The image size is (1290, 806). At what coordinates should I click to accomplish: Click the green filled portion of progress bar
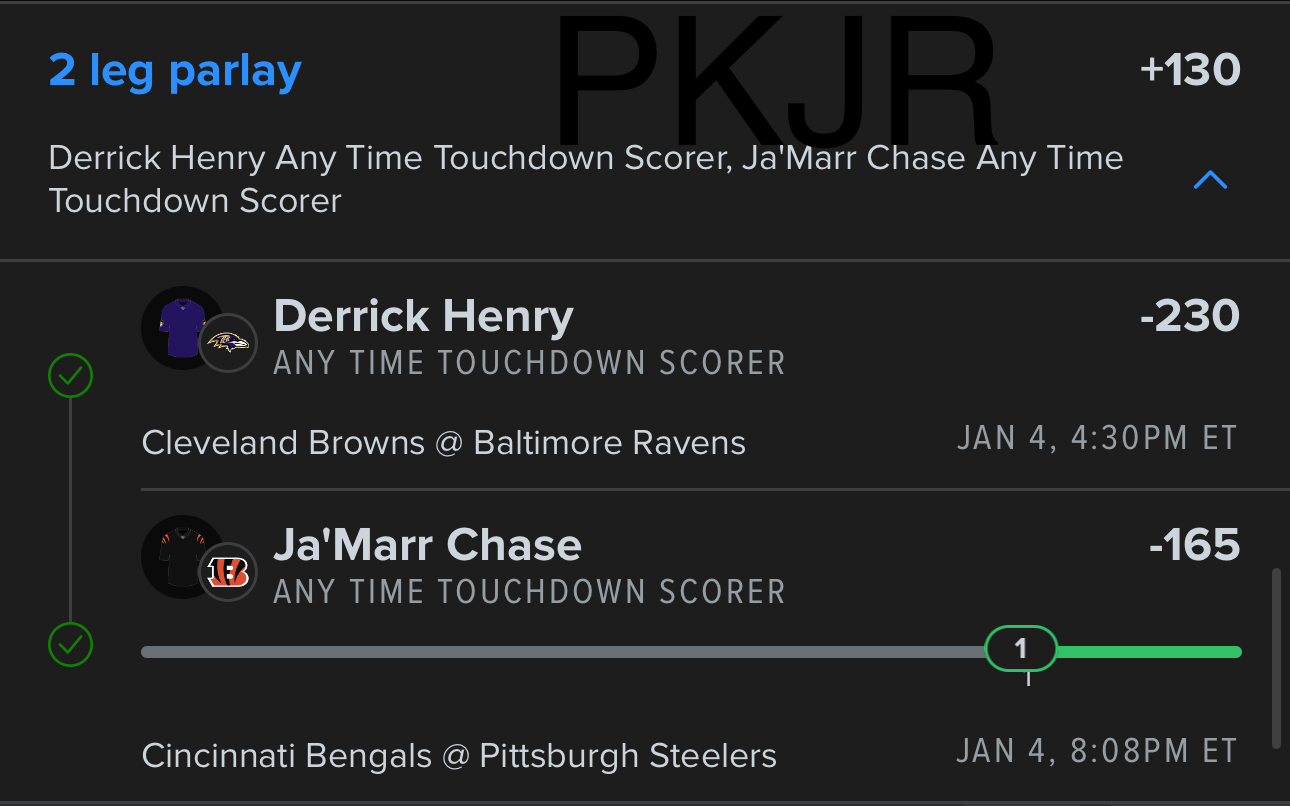[1148, 652]
